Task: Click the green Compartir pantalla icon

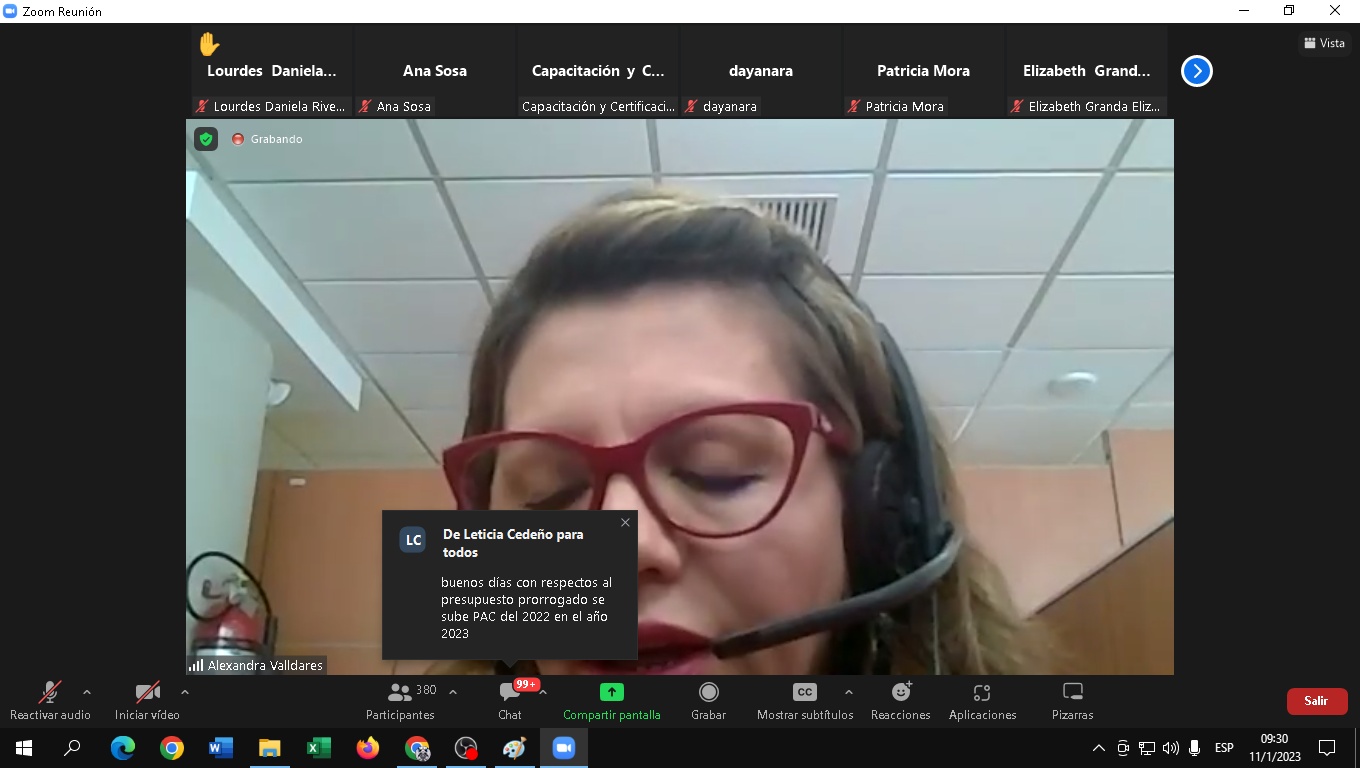Action: (x=611, y=692)
